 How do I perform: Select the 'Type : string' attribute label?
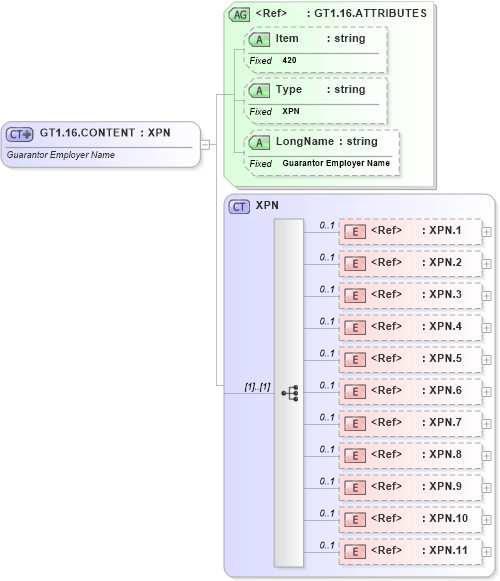(320, 89)
